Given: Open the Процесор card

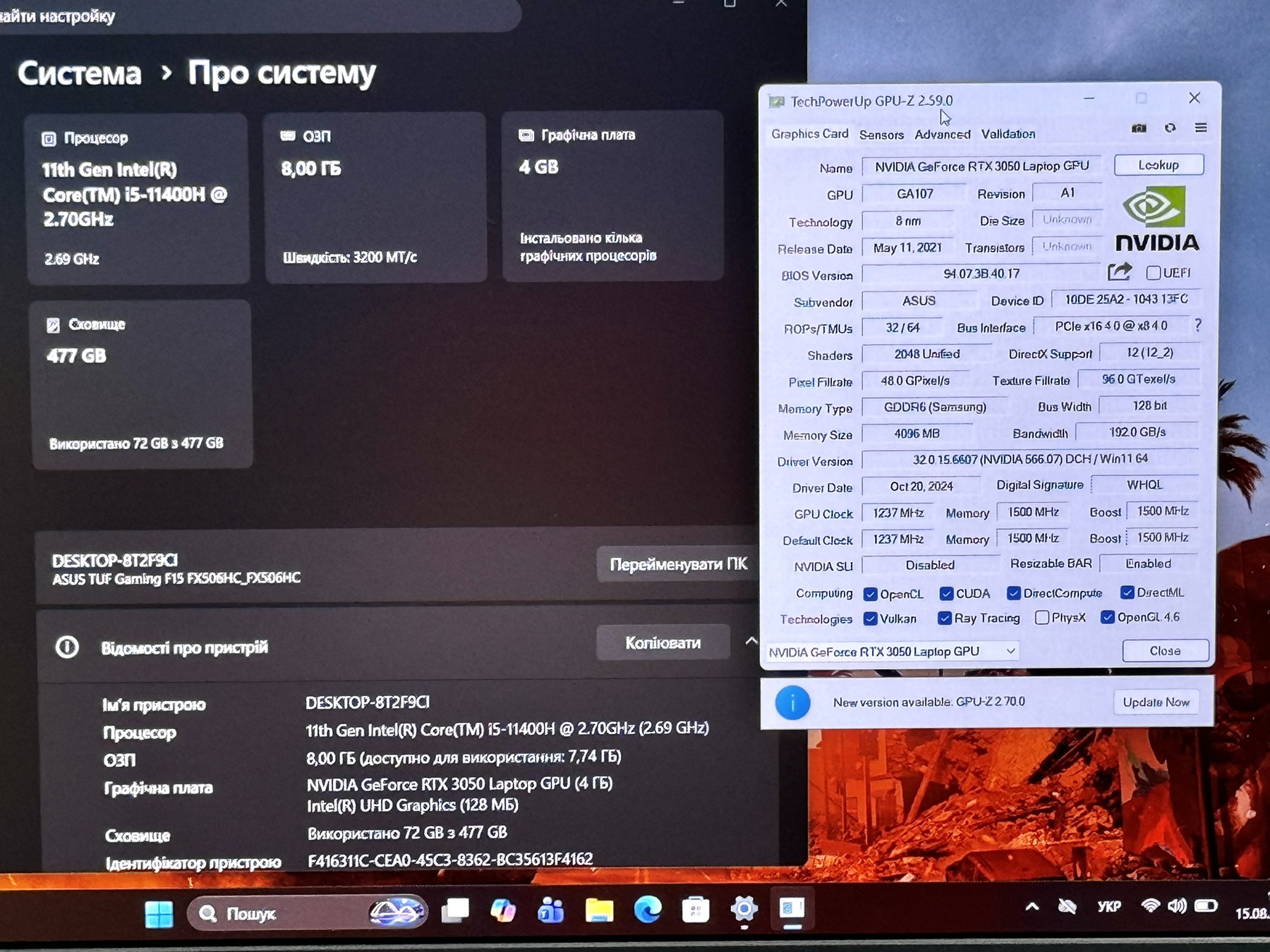Looking at the screenshot, I should point(138,199).
